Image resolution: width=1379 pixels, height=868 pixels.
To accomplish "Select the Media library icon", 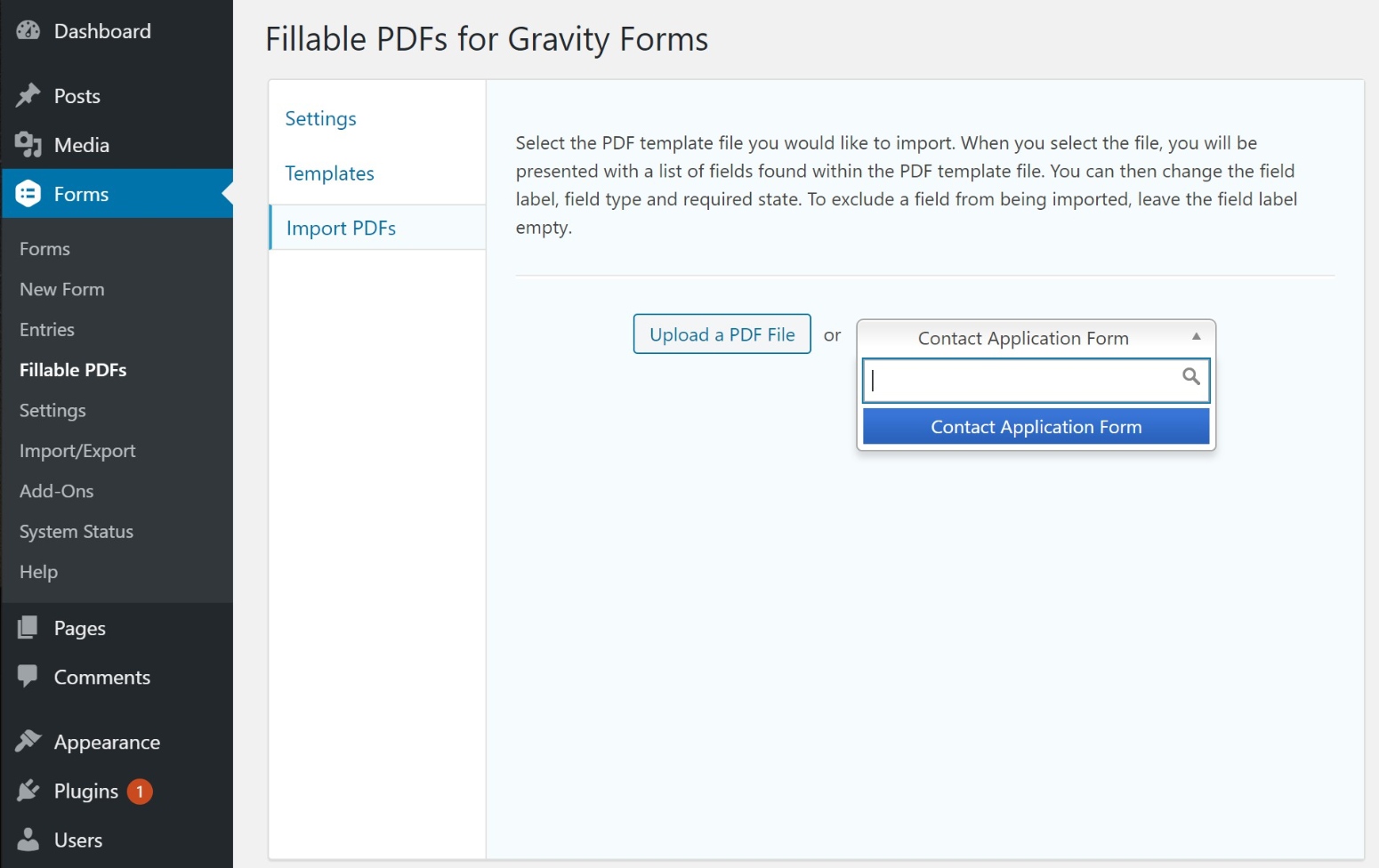I will [x=28, y=144].
